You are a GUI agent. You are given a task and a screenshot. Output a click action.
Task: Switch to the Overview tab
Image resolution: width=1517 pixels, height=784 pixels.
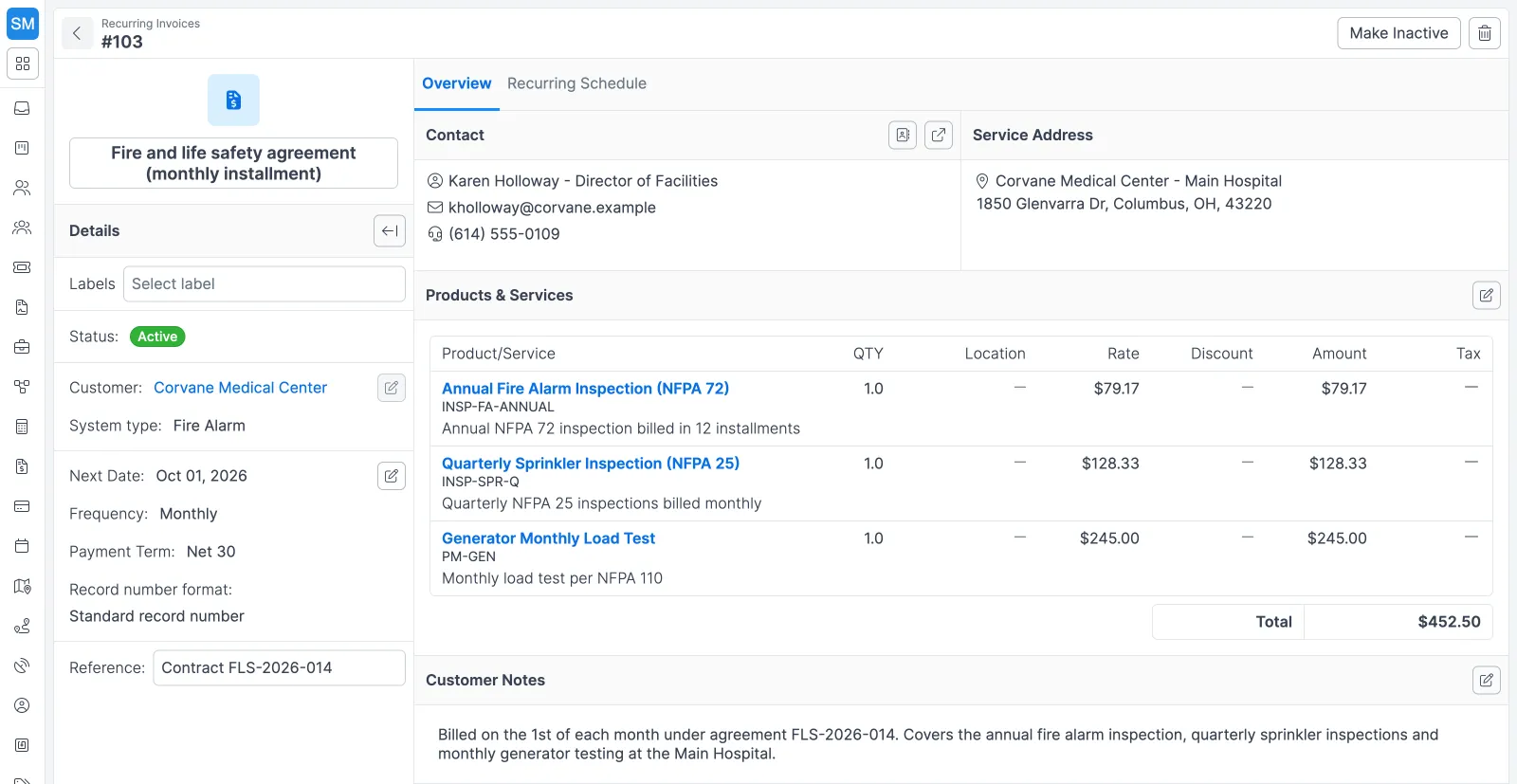(x=457, y=83)
